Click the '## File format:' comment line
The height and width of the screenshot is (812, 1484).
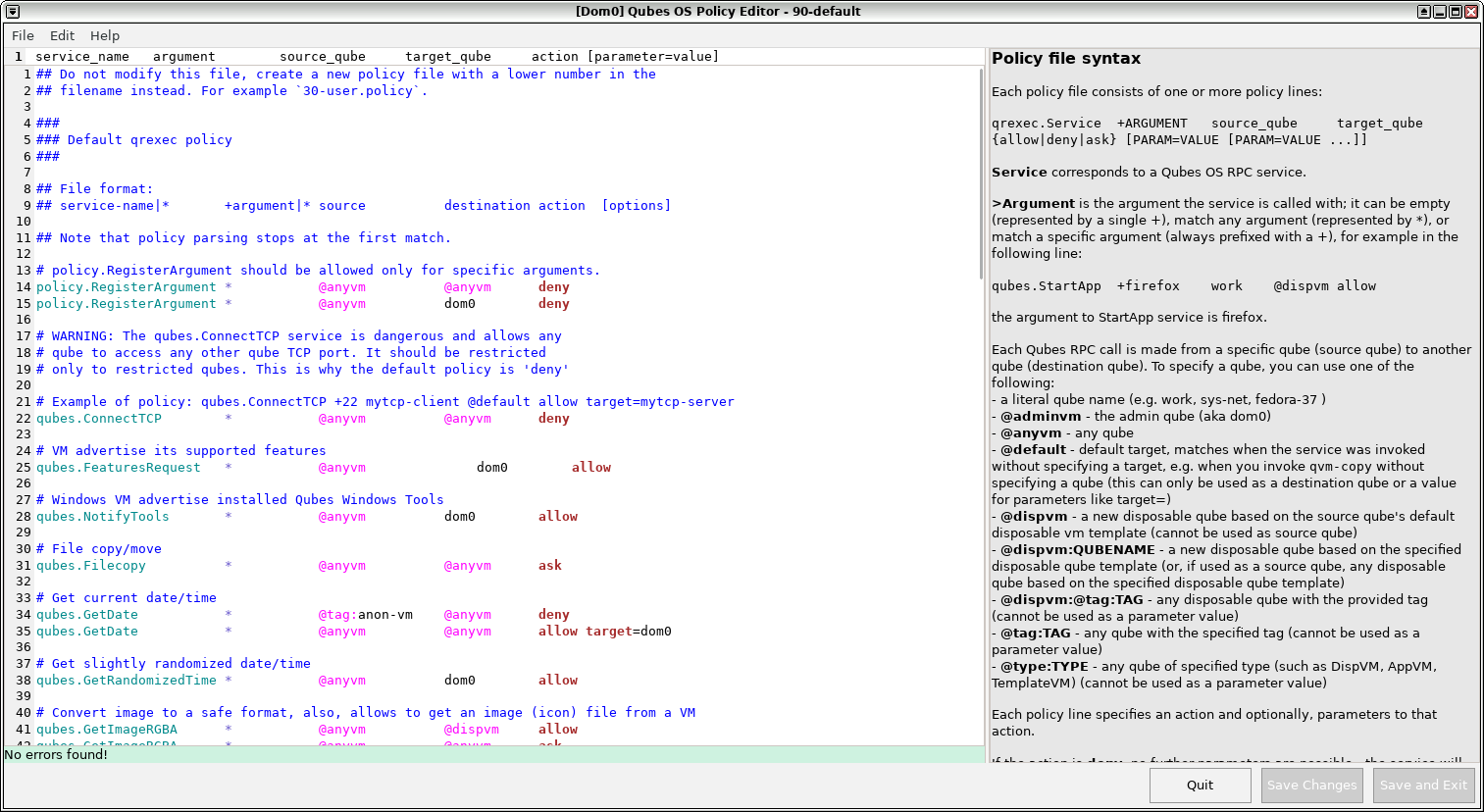coord(95,188)
